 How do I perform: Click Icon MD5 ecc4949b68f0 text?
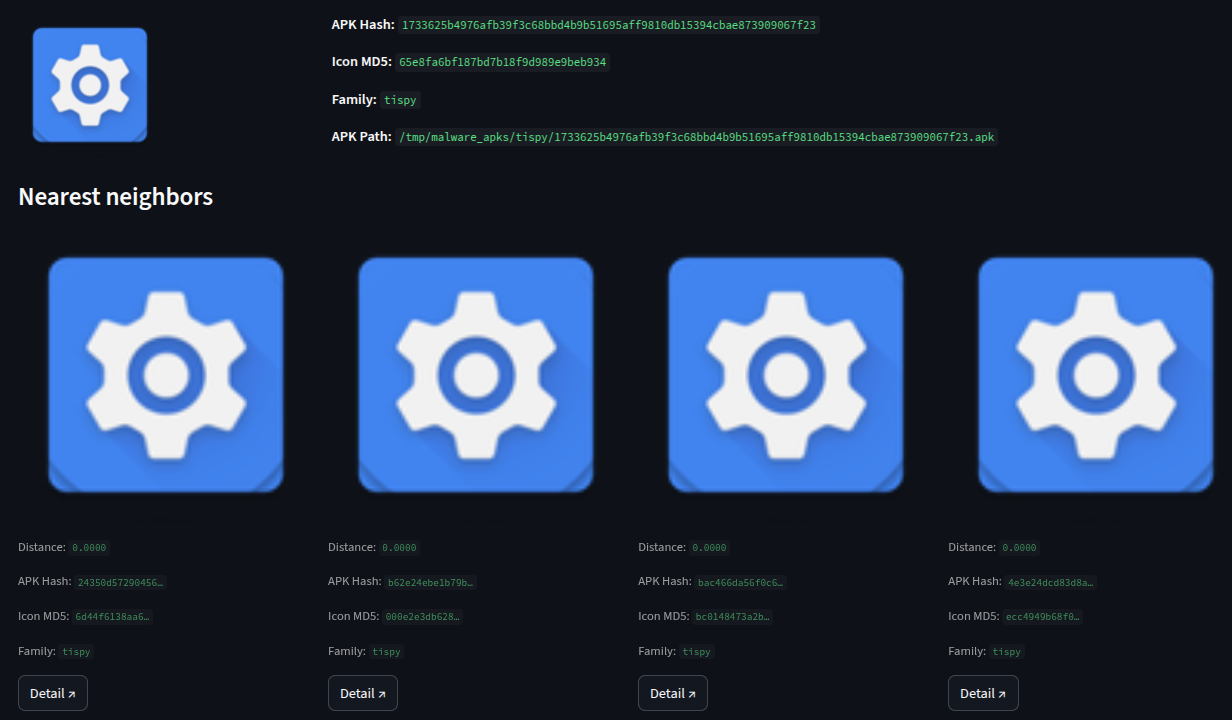[x=1043, y=617]
